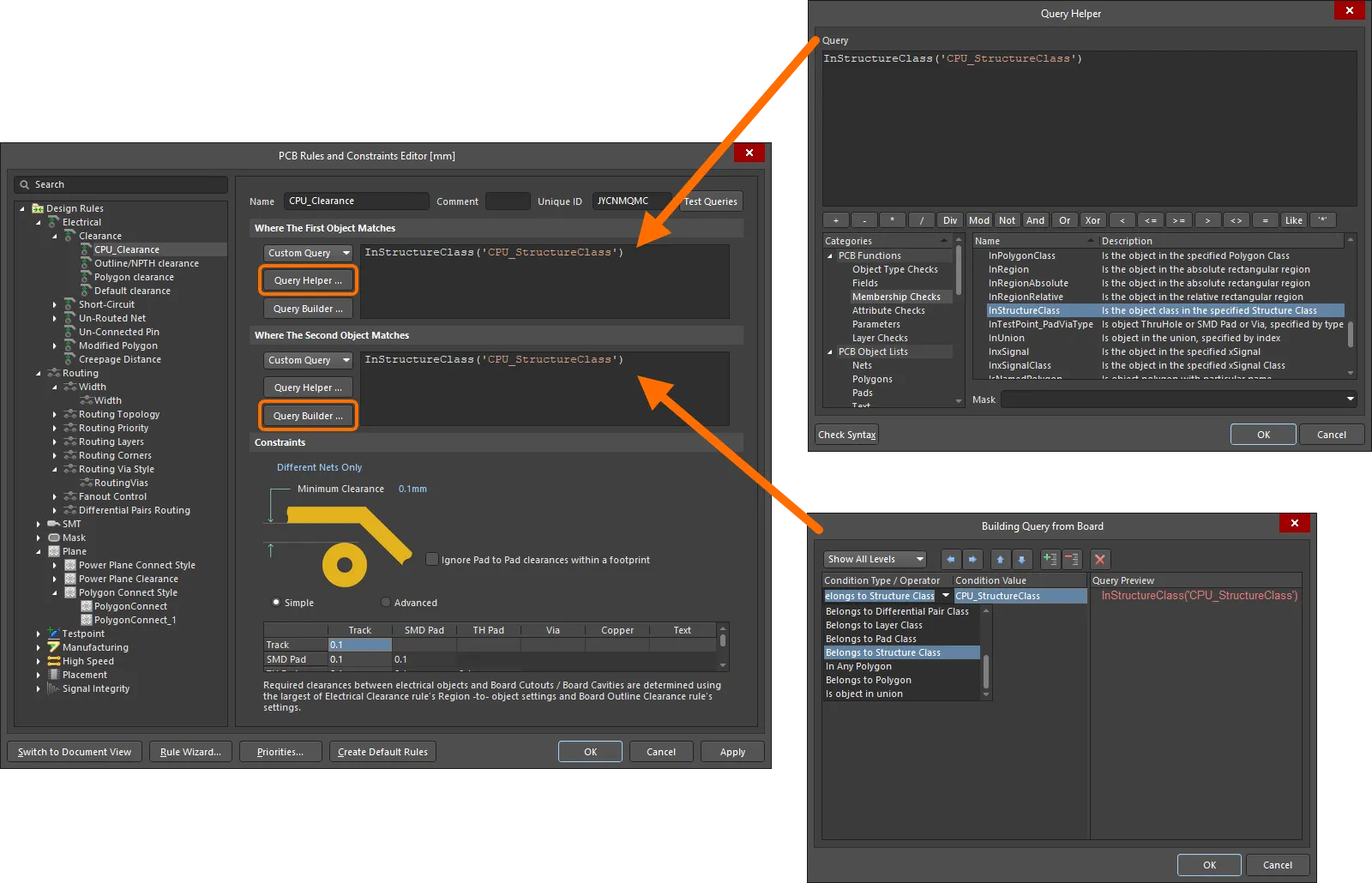Click the Testpoint category icon
Screen dimensions: 1372x883
[x=54, y=634]
